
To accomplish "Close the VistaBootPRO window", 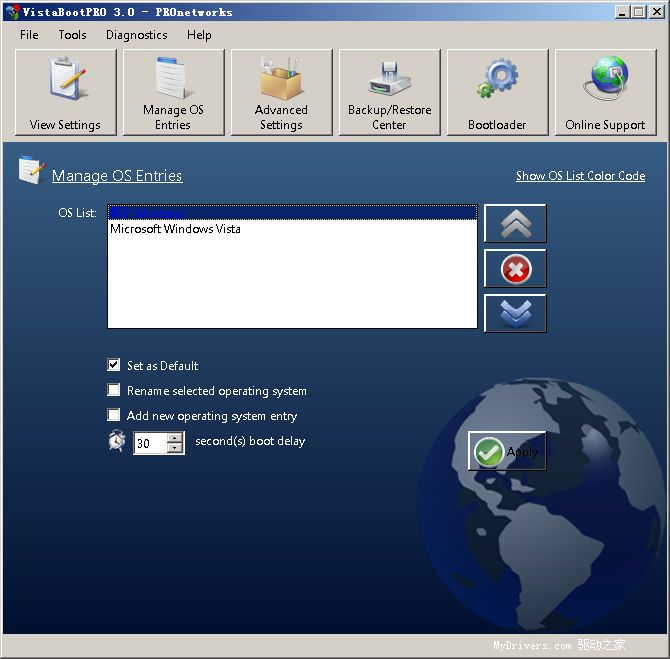I will pos(656,12).
